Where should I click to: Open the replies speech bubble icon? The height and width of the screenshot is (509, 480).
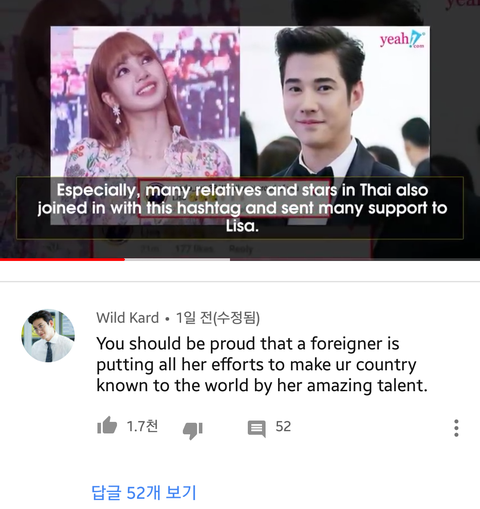tap(257, 428)
